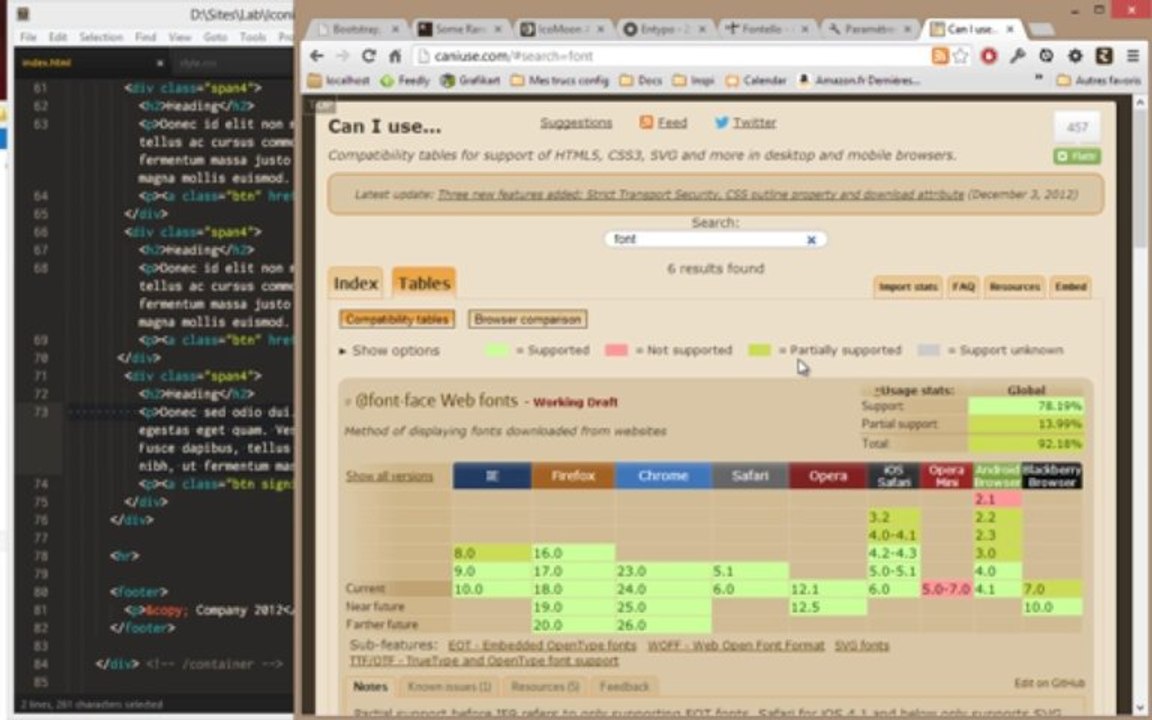The height and width of the screenshot is (720, 1152).
Task: Switch to the Some Random browser tab
Action: click(461, 29)
